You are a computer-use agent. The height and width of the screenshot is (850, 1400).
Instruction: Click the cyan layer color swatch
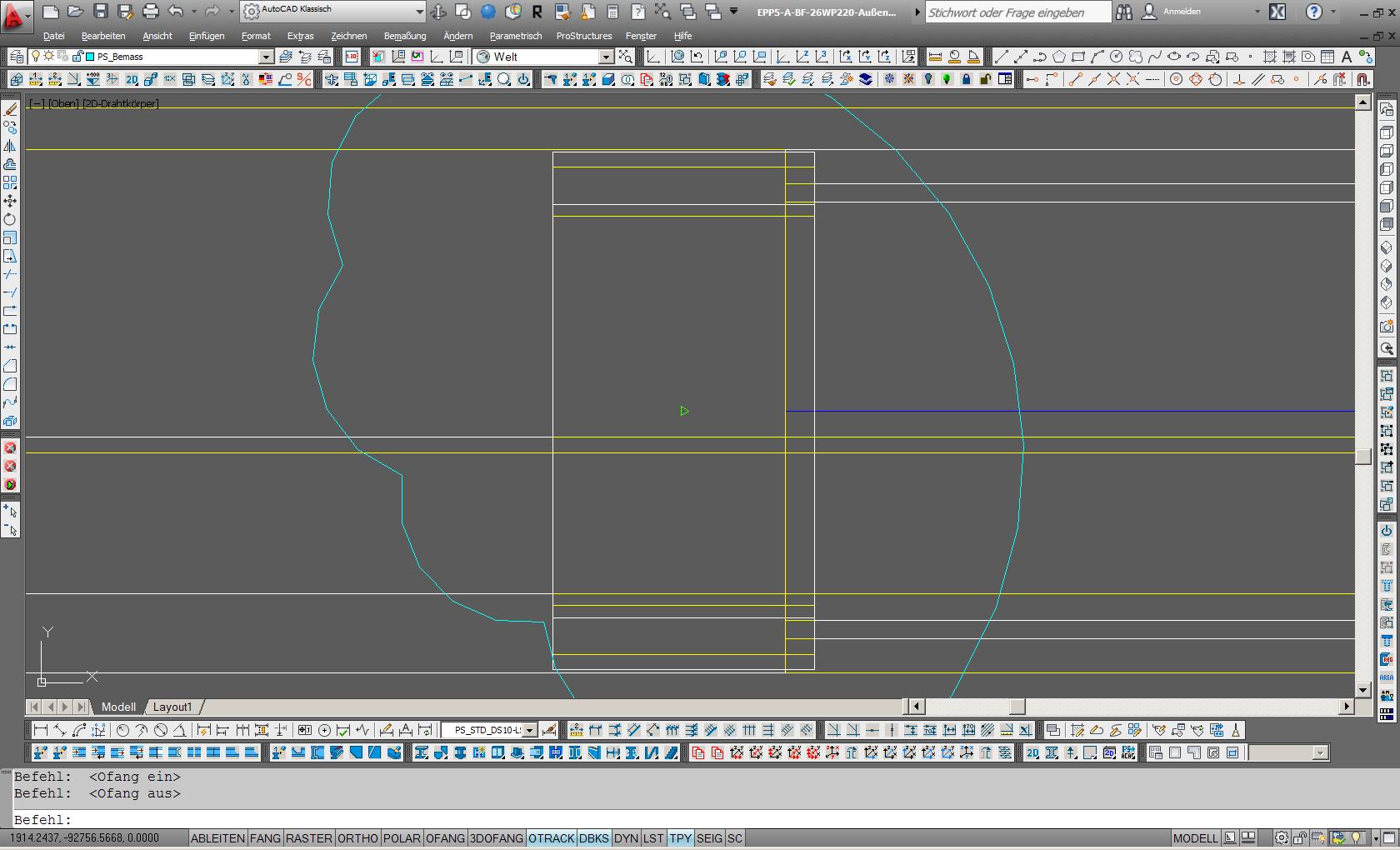90,57
